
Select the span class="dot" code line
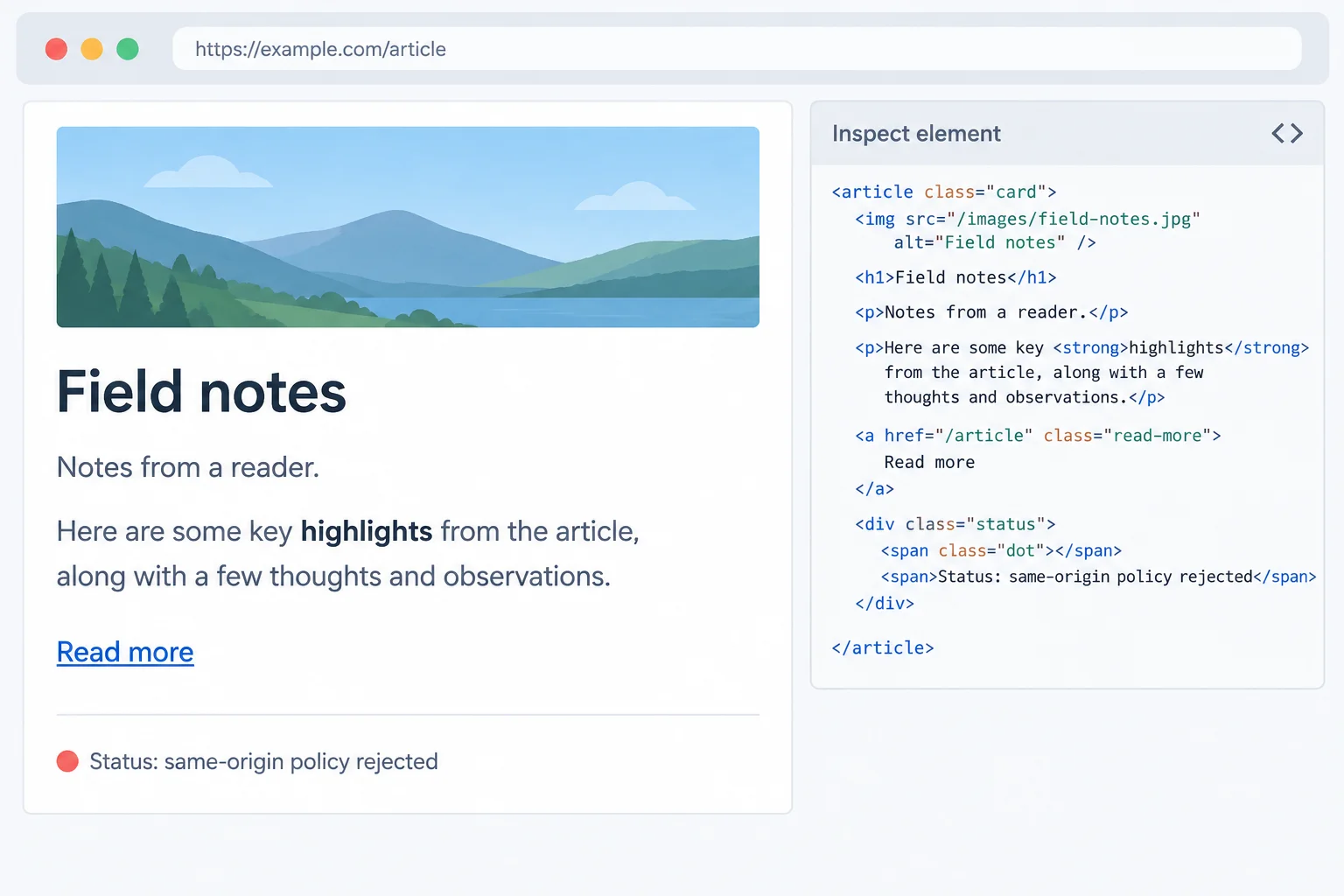pyautogui.click(x=1001, y=550)
